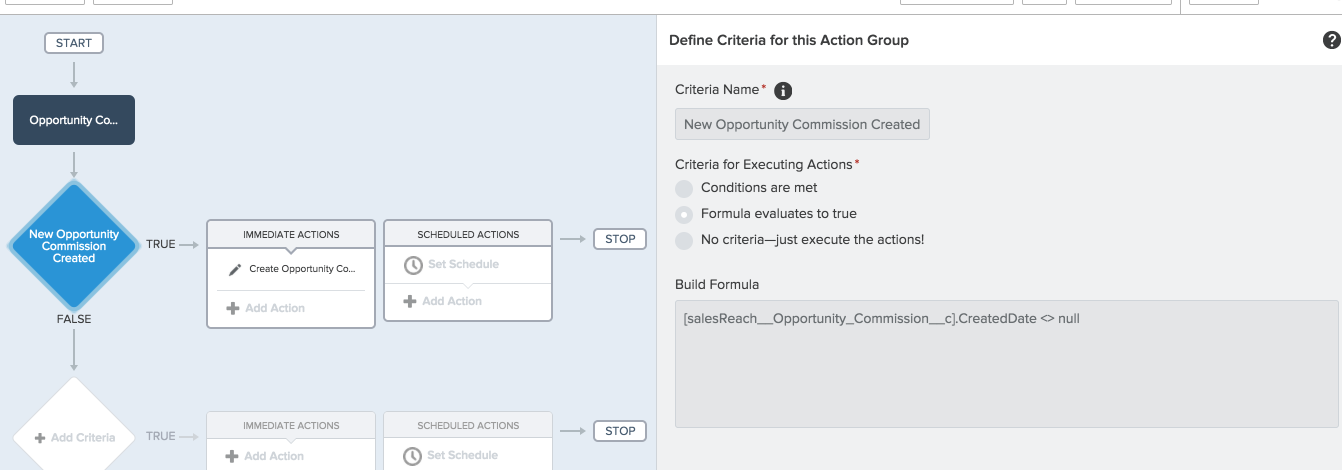Click the Criteria Name text field
This screenshot has width=1342, height=470.
802,125
